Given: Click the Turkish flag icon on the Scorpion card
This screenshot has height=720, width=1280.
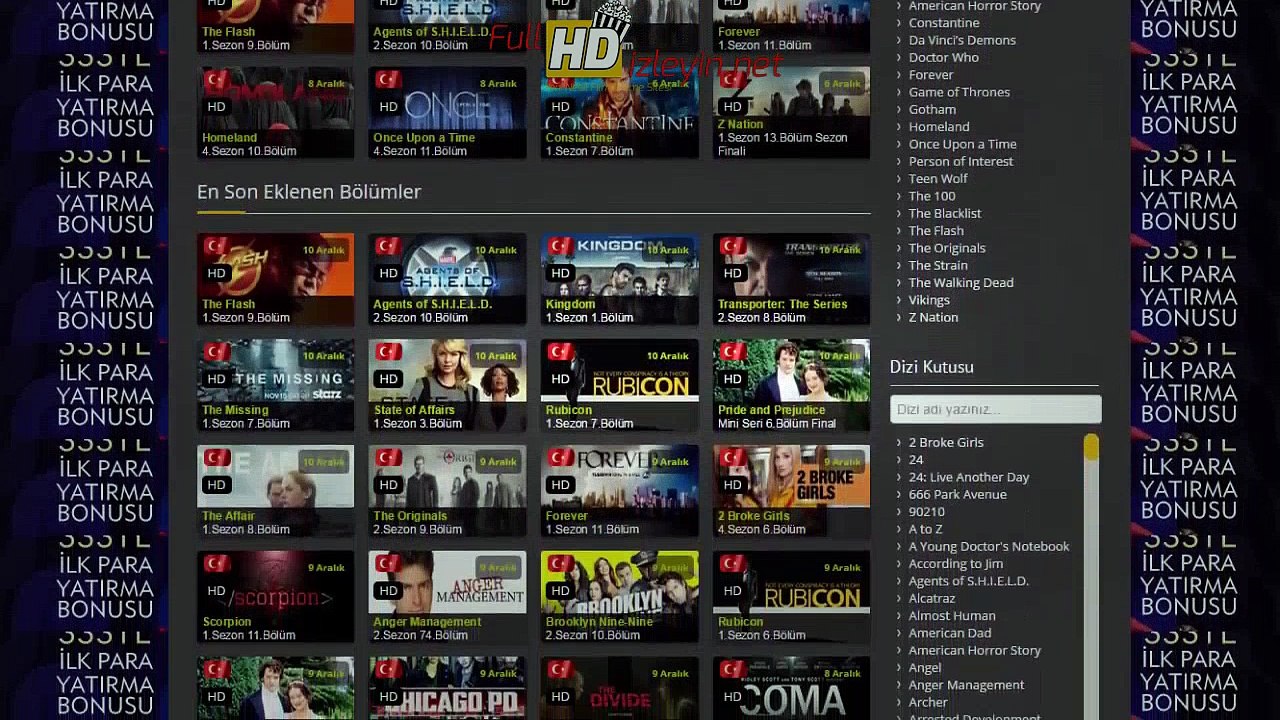Looking at the screenshot, I should point(216,564).
